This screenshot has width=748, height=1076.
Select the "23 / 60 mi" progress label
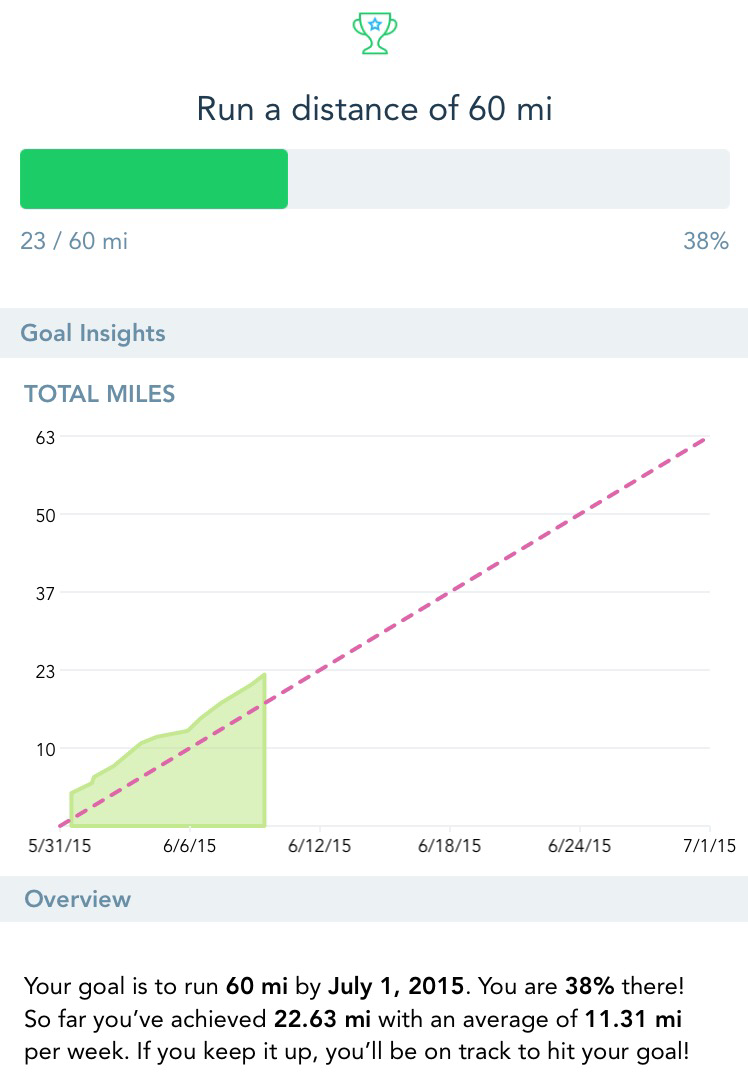(74, 241)
